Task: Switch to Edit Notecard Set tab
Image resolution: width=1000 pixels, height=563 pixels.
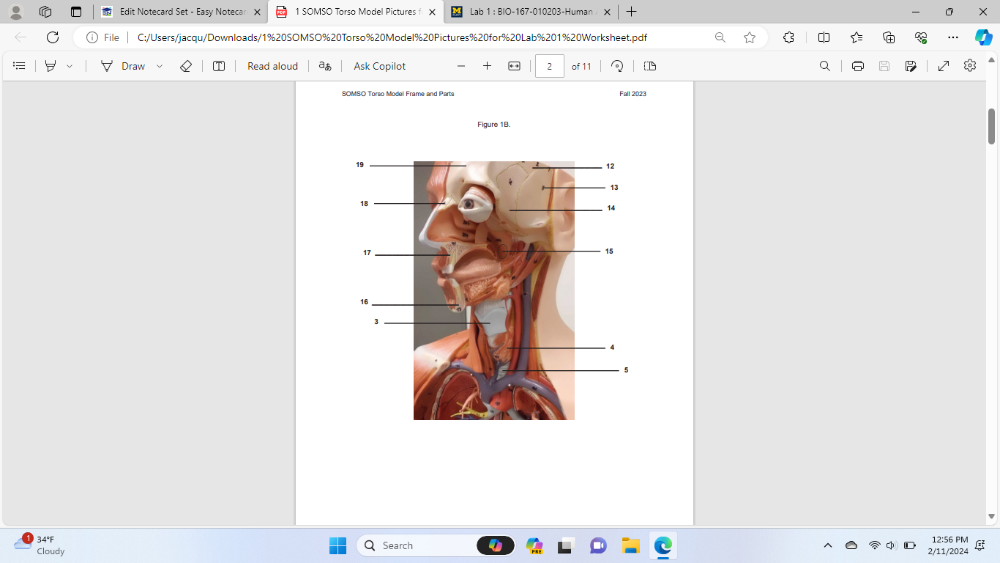Action: point(176,12)
